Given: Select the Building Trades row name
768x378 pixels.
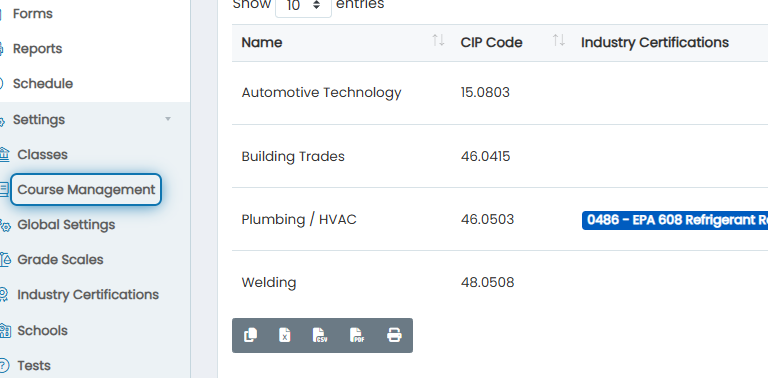Looking at the screenshot, I should coord(293,157).
